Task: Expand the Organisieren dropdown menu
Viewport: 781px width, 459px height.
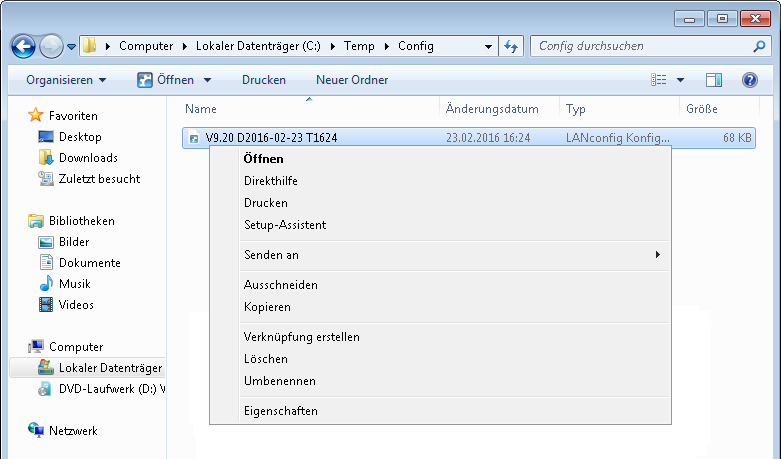Action: tap(66, 80)
